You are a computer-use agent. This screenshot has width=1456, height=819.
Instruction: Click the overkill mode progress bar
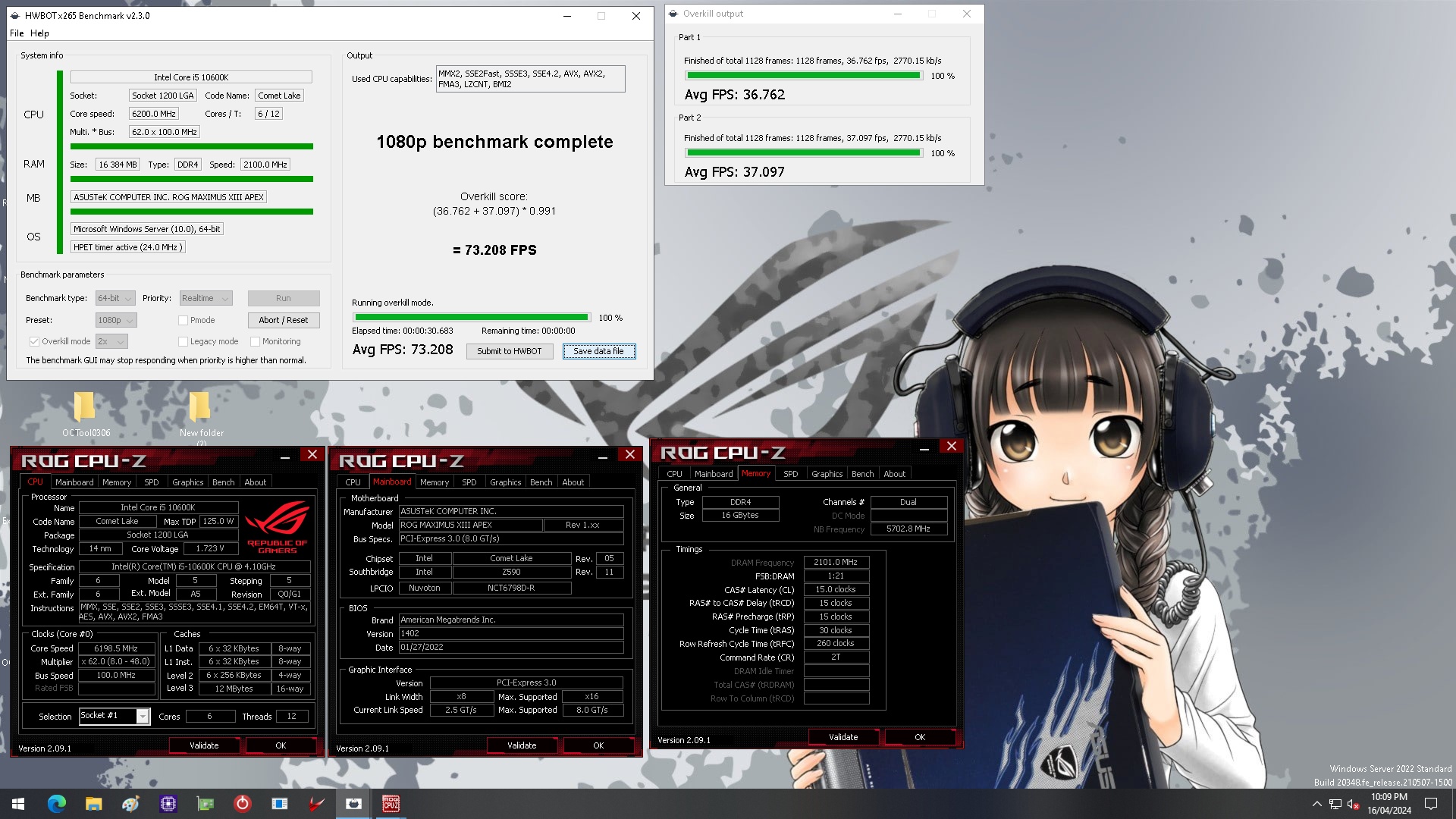pos(472,318)
